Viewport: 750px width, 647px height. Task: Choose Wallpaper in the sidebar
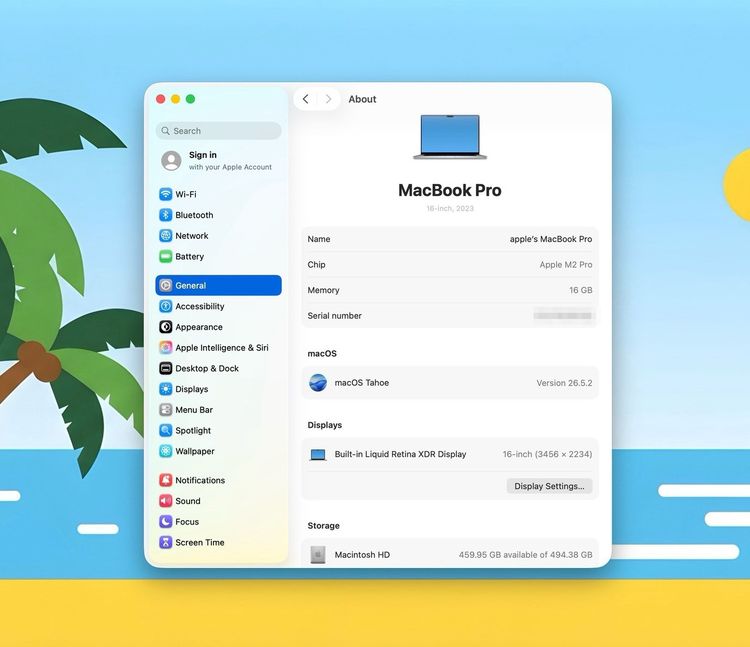pyautogui.click(x=218, y=451)
